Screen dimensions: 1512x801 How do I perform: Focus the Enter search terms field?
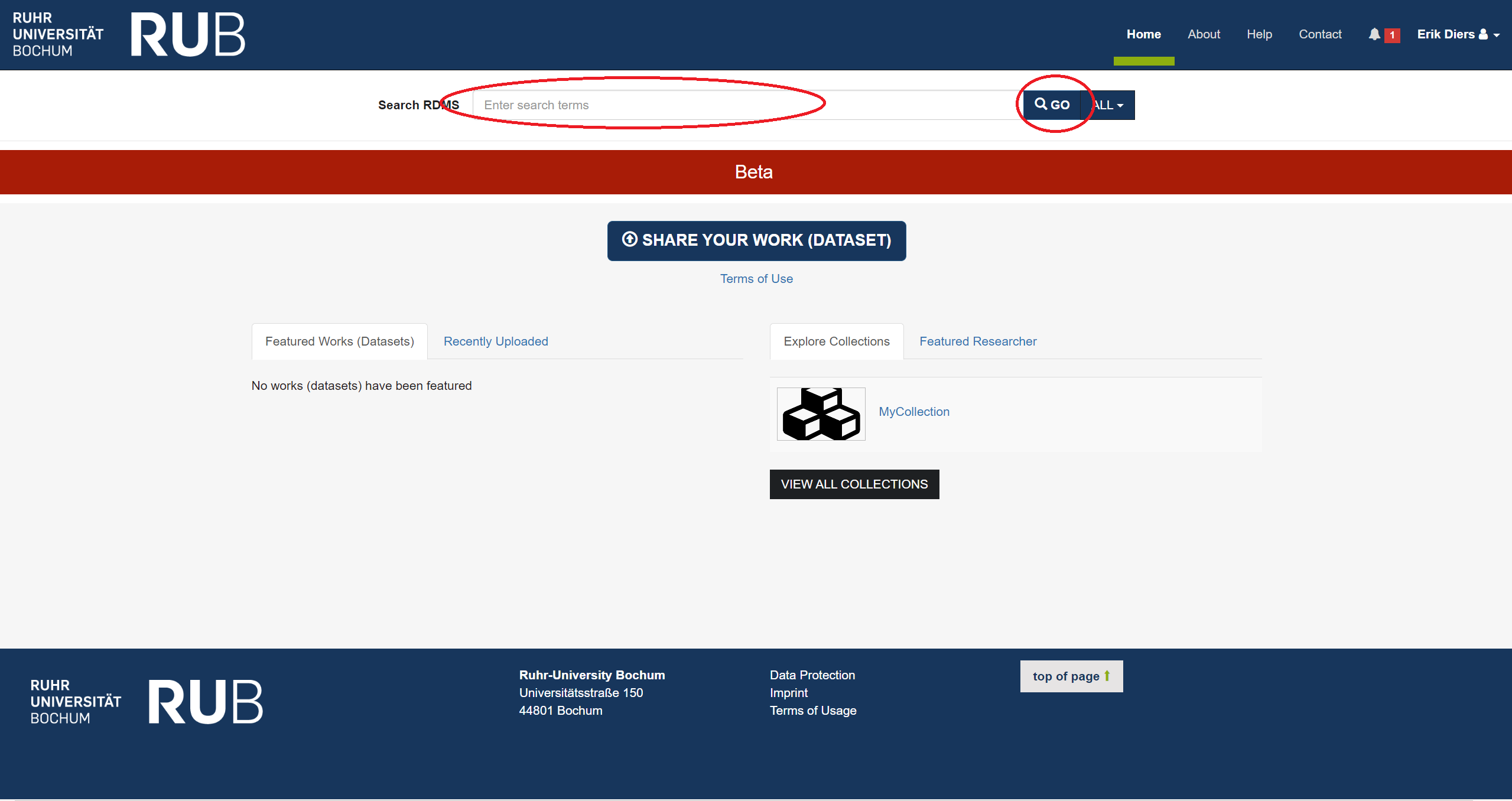click(748, 105)
